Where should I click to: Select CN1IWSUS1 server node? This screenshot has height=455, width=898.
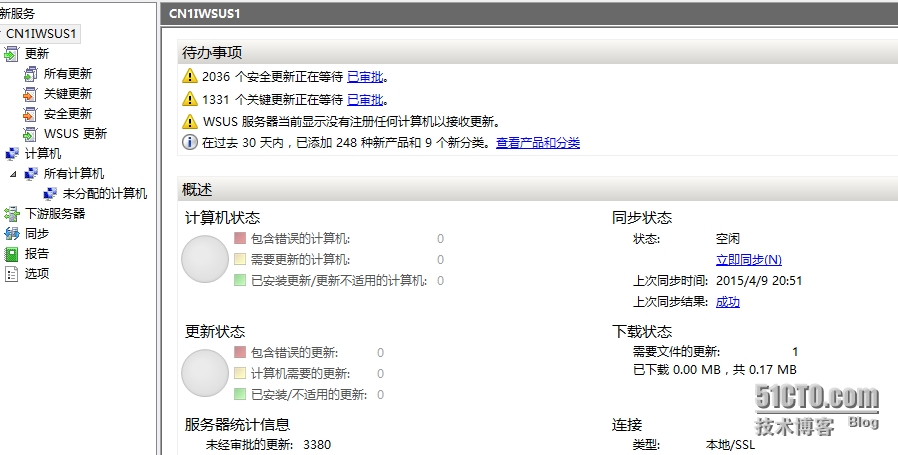[41, 34]
